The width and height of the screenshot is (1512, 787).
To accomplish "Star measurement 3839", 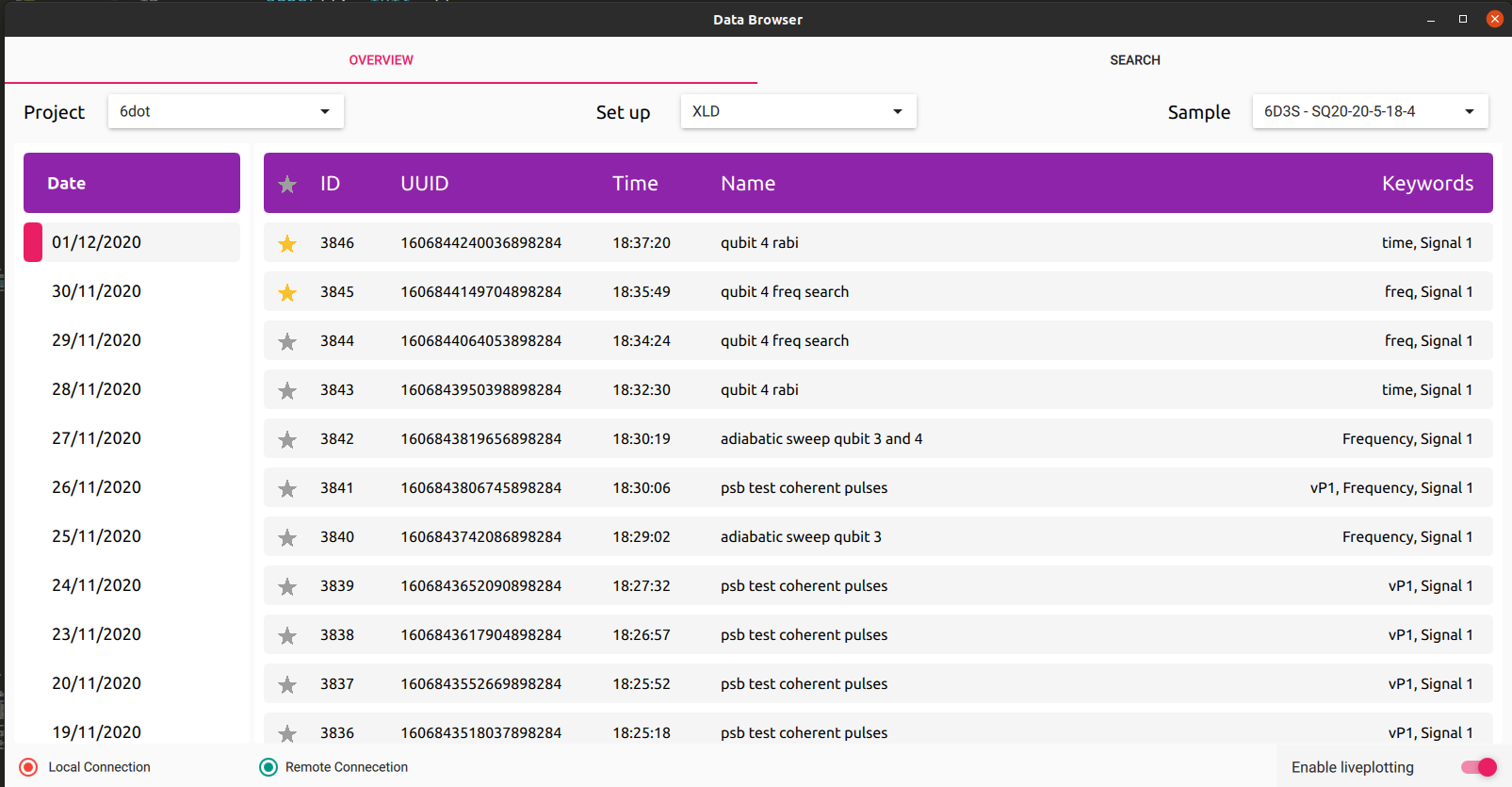I will [x=287, y=586].
